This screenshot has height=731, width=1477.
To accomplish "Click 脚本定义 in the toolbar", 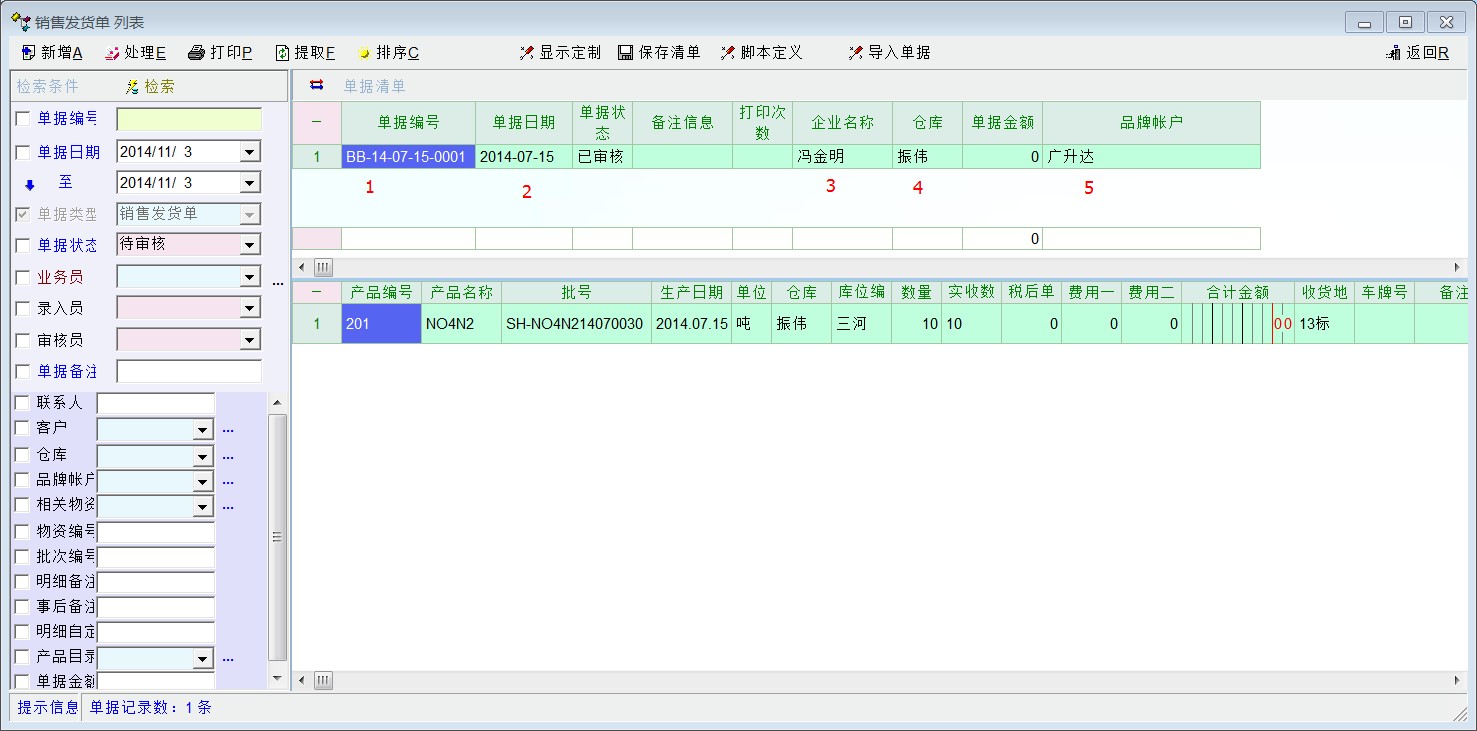I will coord(761,53).
